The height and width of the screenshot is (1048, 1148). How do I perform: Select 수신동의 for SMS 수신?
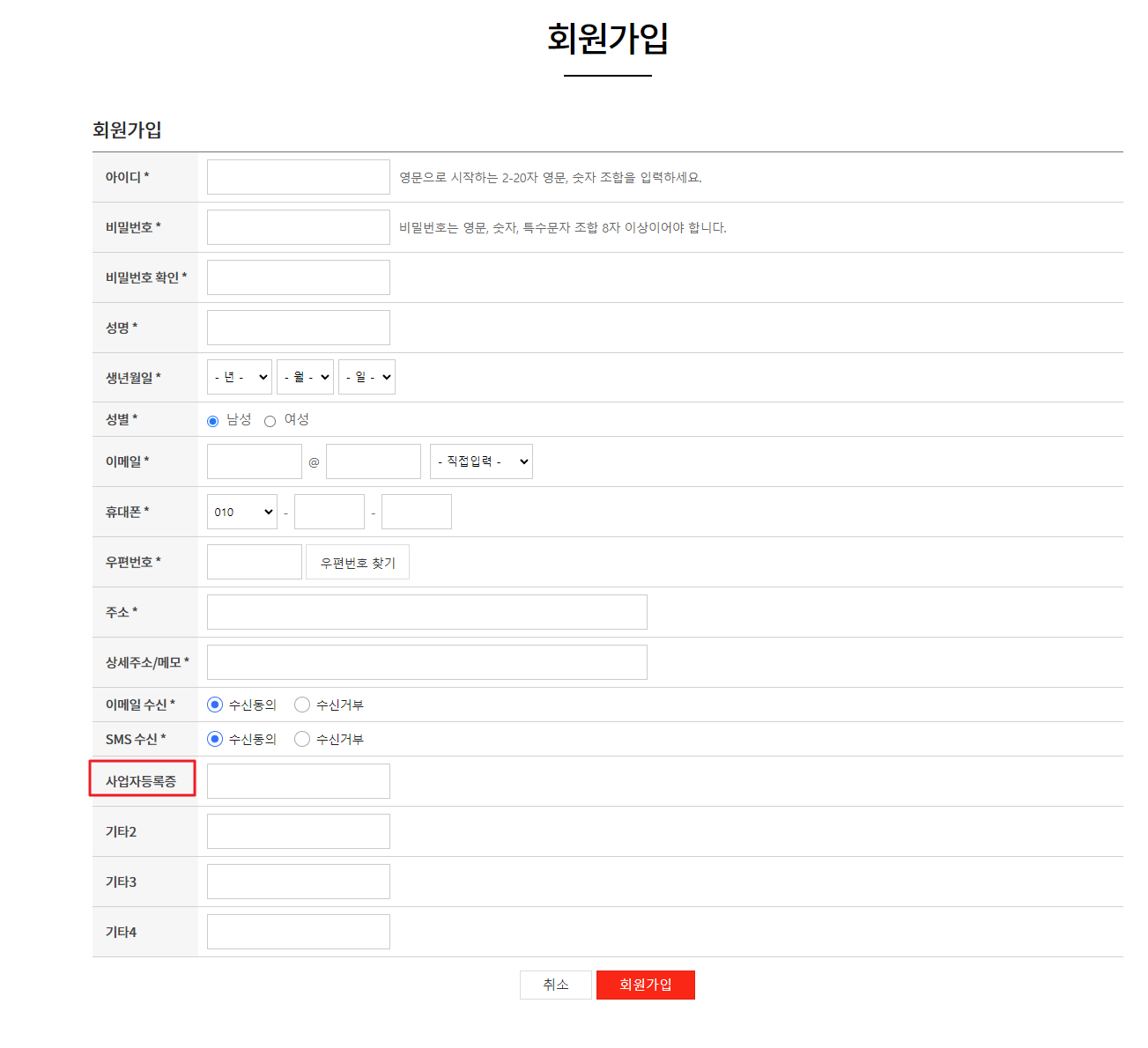pyautogui.click(x=215, y=739)
